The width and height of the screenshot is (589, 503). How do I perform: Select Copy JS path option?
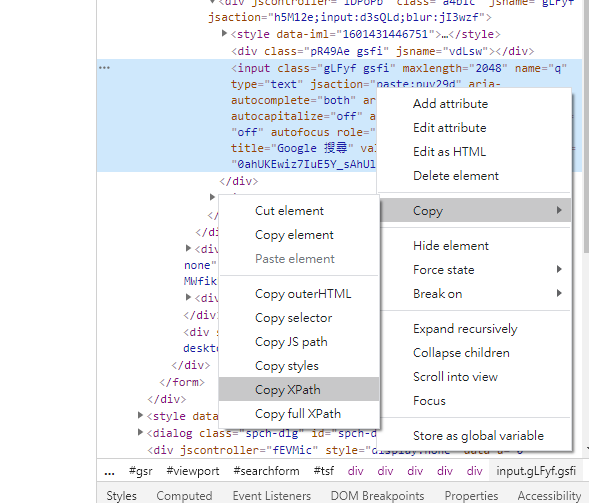pyautogui.click(x=299, y=342)
